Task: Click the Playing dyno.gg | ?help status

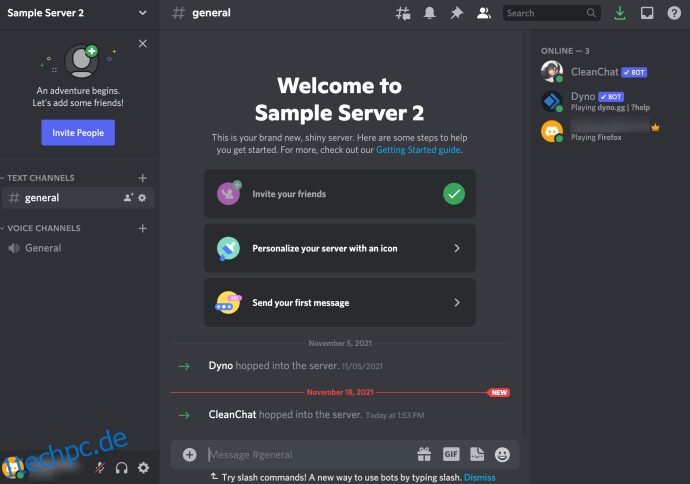Action: [610, 107]
